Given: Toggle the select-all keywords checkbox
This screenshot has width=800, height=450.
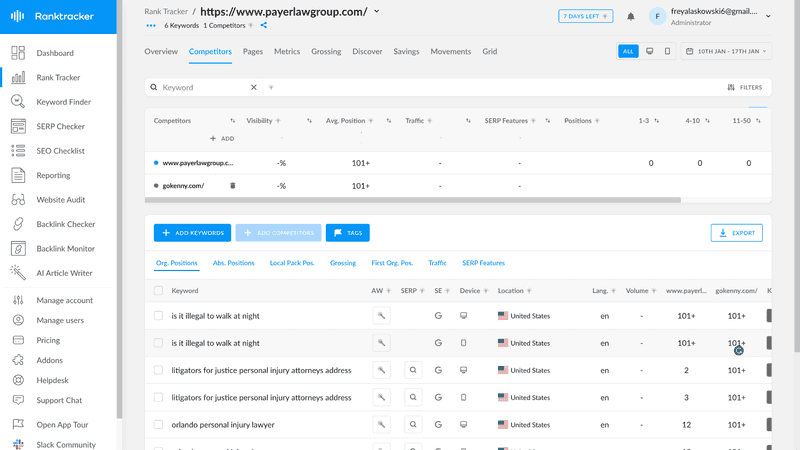Looking at the screenshot, I should pyautogui.click(x=158, y=291).
